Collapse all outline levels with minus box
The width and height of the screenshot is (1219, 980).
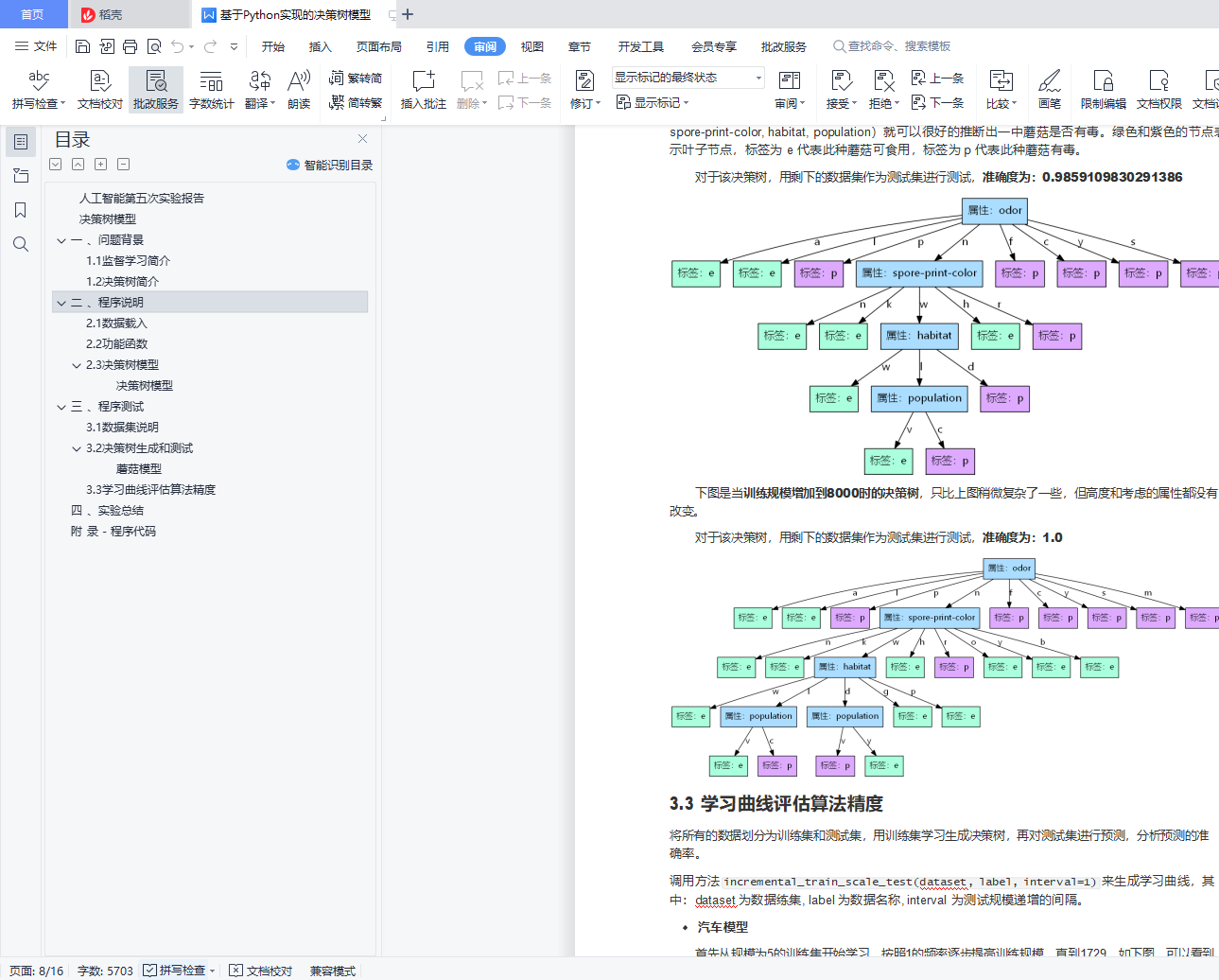[x=123, y=165]
